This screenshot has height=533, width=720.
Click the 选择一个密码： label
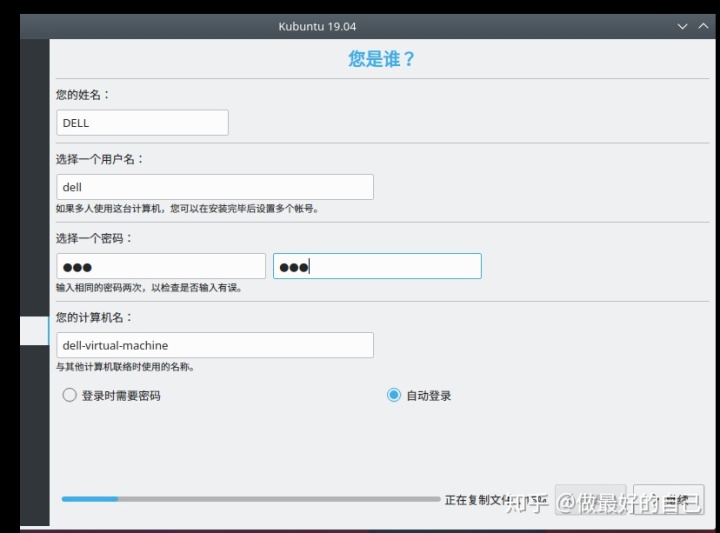click(94, 238)
